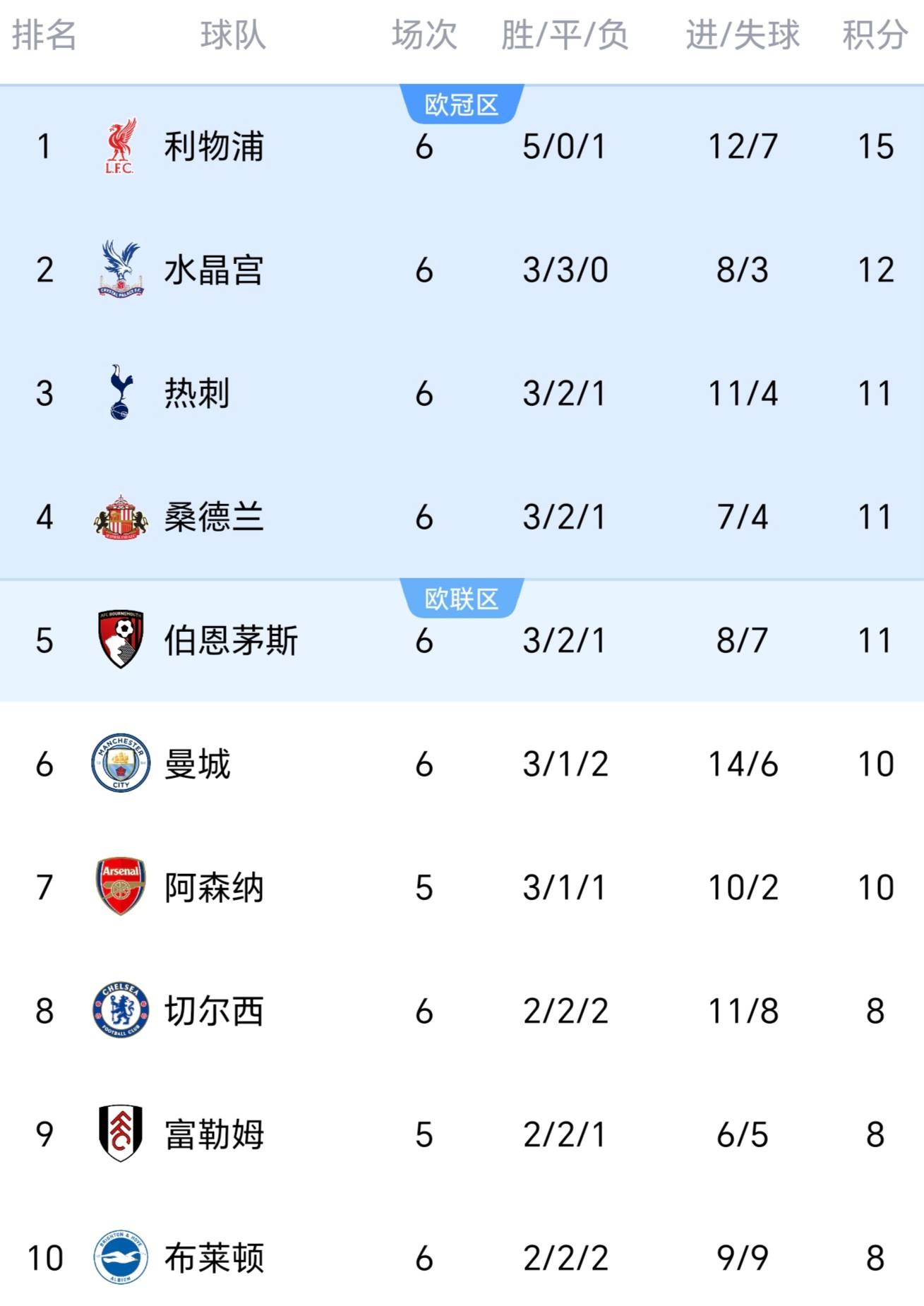Click the Fulham club crest

(x=121, y=1134)
